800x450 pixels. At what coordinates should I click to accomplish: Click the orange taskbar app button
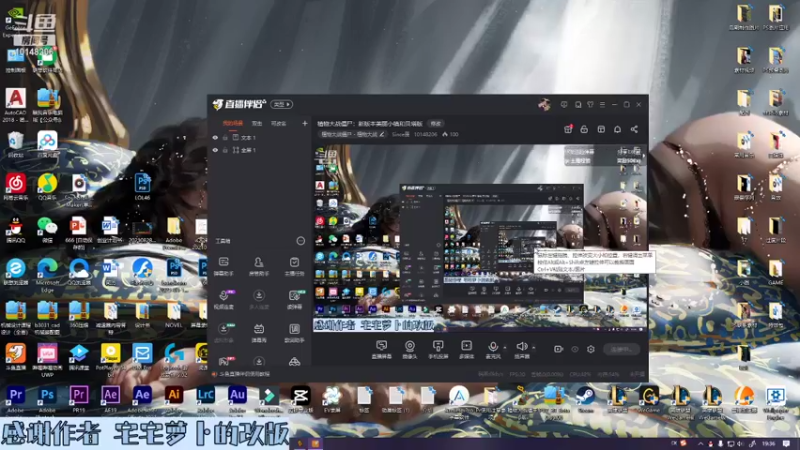point(315,443)
